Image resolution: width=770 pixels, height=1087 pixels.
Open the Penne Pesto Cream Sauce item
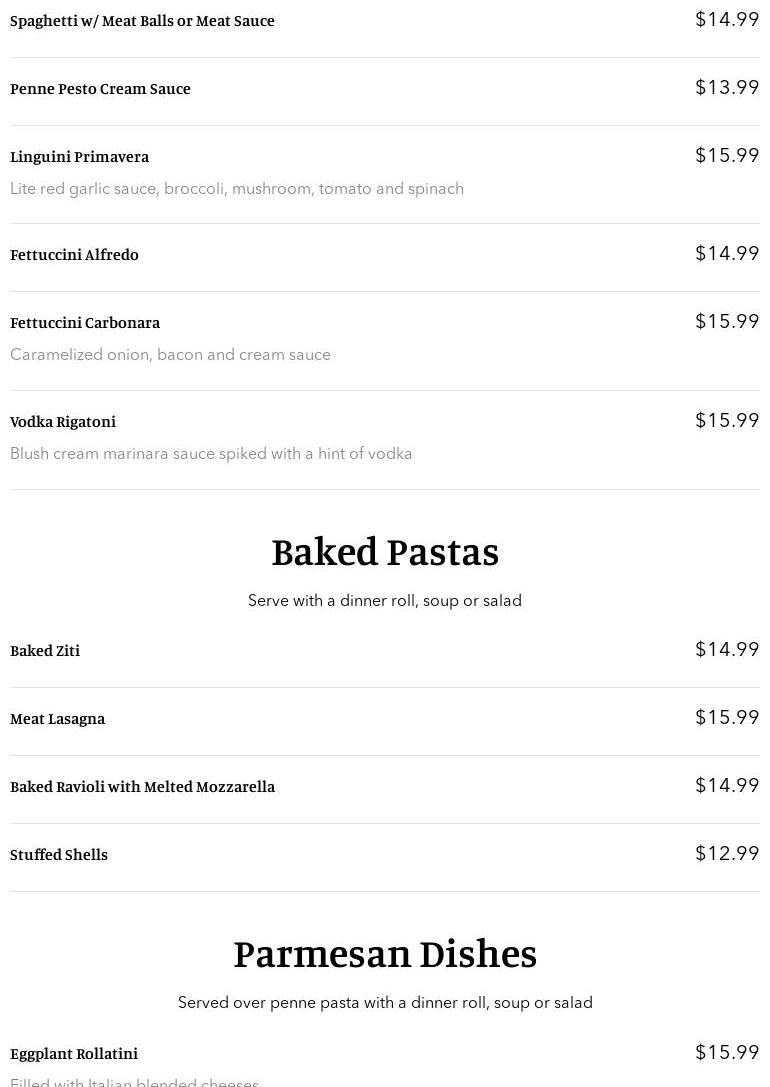100,89
